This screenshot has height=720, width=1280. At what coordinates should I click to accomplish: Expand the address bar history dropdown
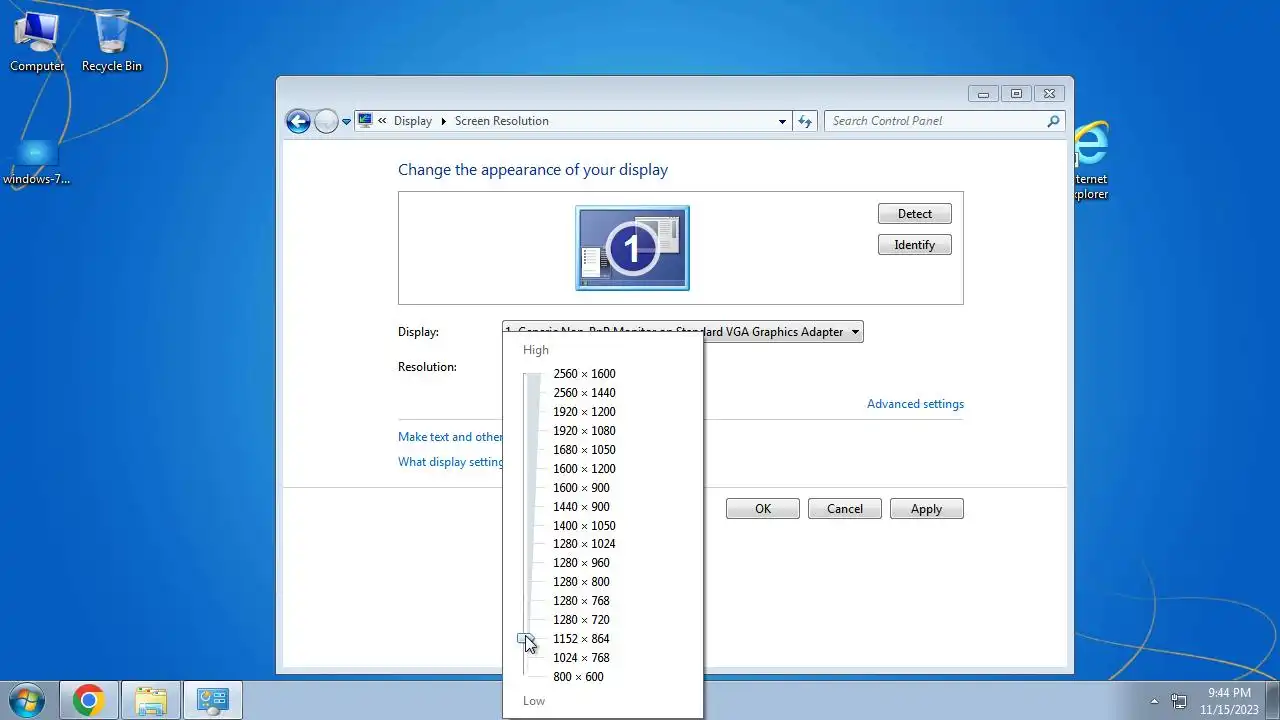[782, 121]
